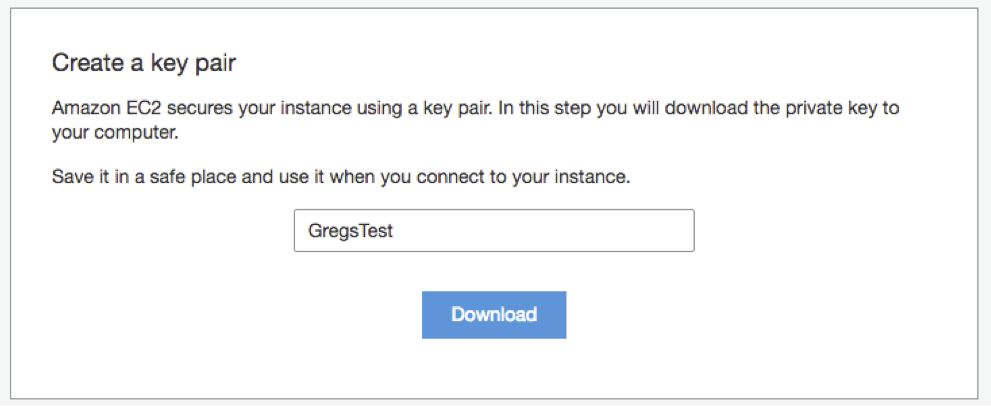Download the private key file
This screenshot has height=407, width=991.
(494, 315)
